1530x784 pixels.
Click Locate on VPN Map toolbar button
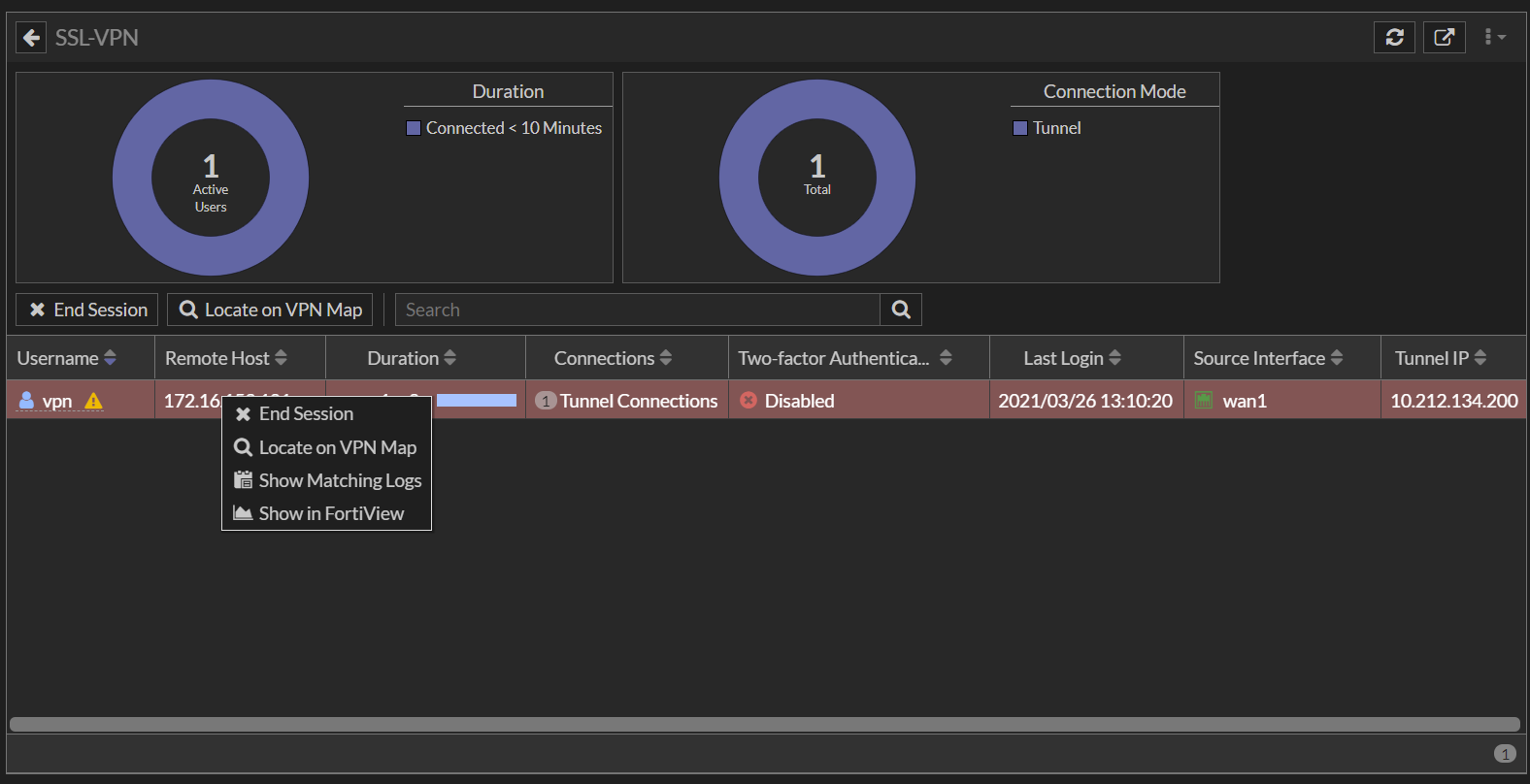coord(270,310)
